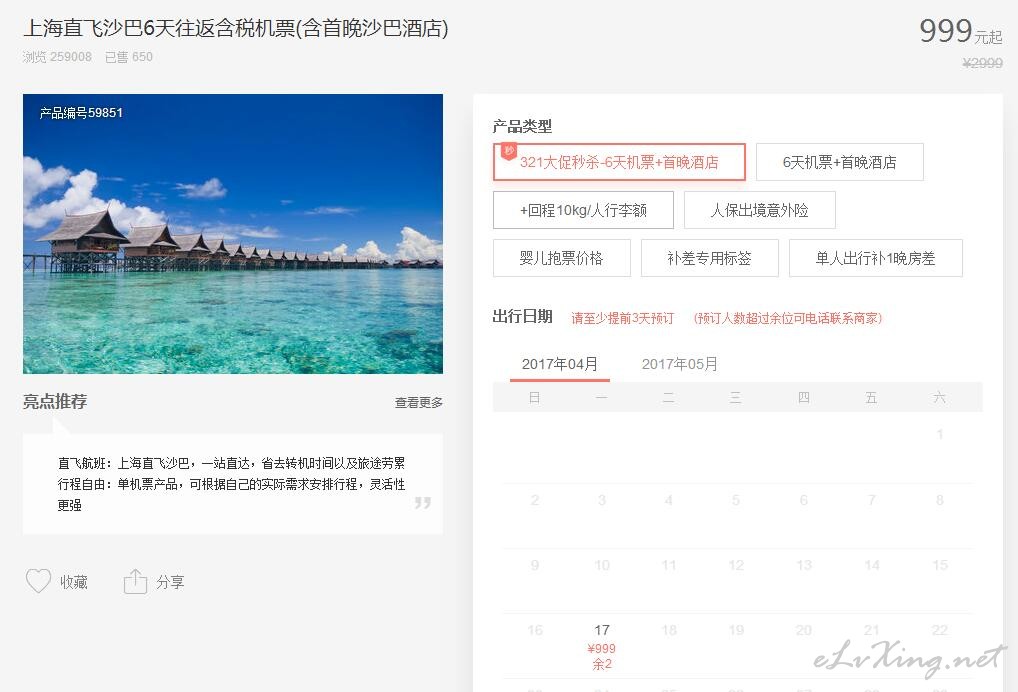
Task: Click 收藏 favorite label
Action: (x=74, y=582)
